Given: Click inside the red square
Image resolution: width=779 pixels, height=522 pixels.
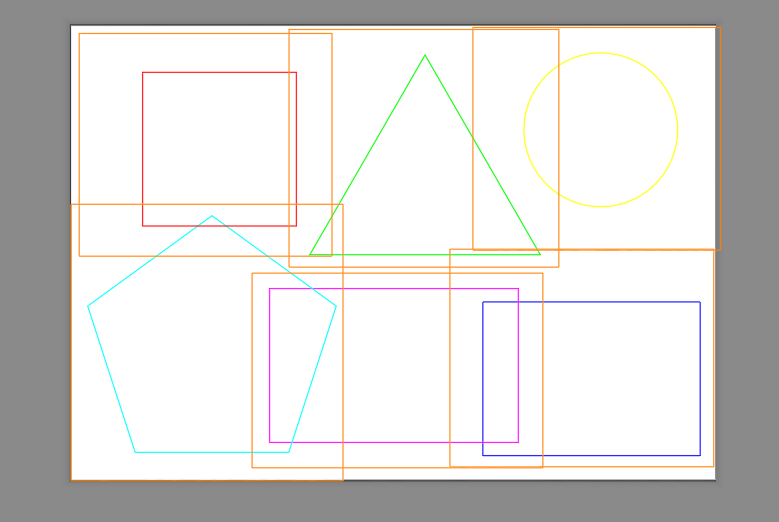Looking at the screenshot, I should tap(219, 149).
